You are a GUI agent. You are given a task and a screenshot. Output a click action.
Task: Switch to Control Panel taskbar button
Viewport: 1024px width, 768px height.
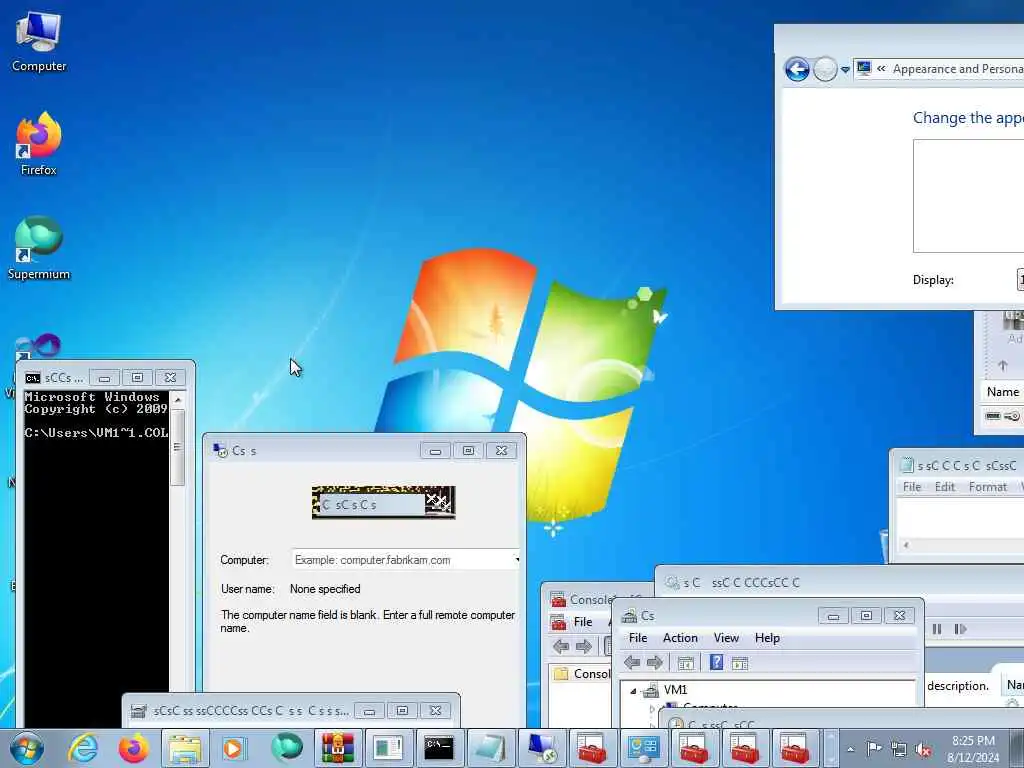643,748
